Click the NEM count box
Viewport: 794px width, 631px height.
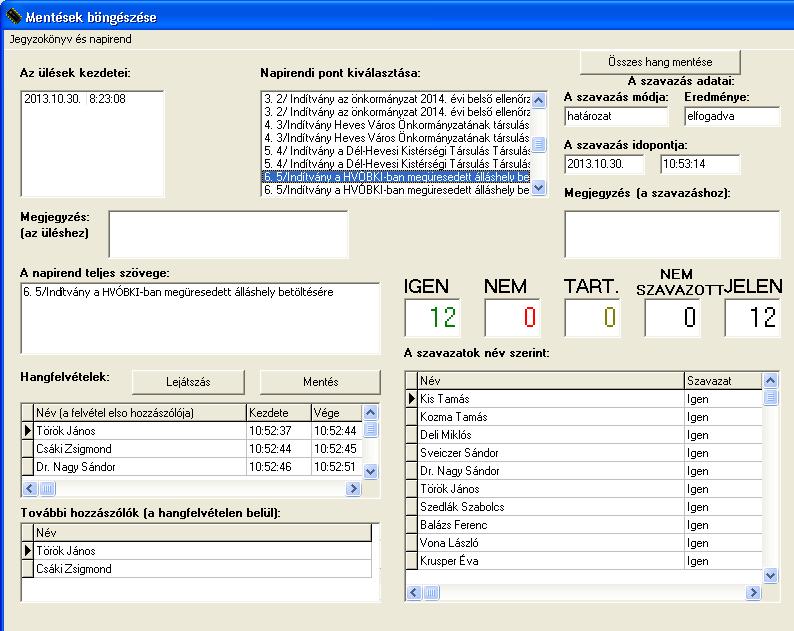click(x=512, y=318)
